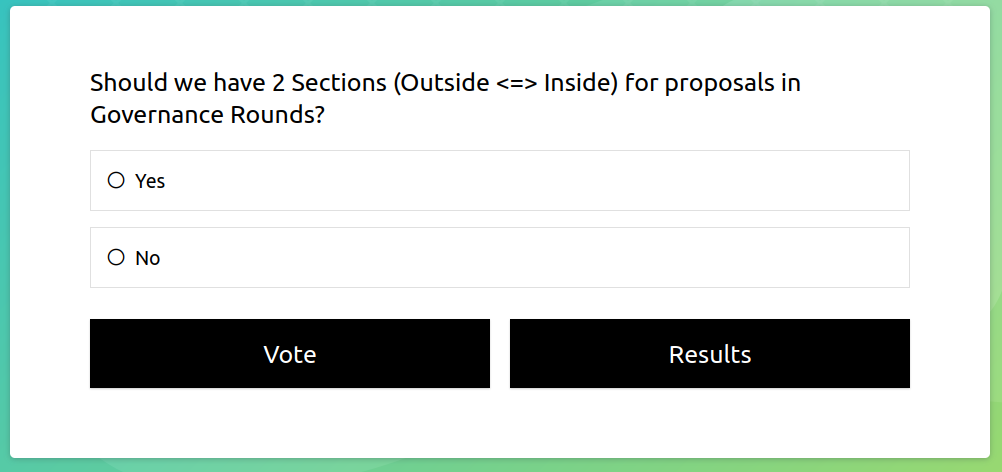Click the 'Yes' option label text
The width and height of the screenshot is (1002, 472).
click(x=150, y=181)
